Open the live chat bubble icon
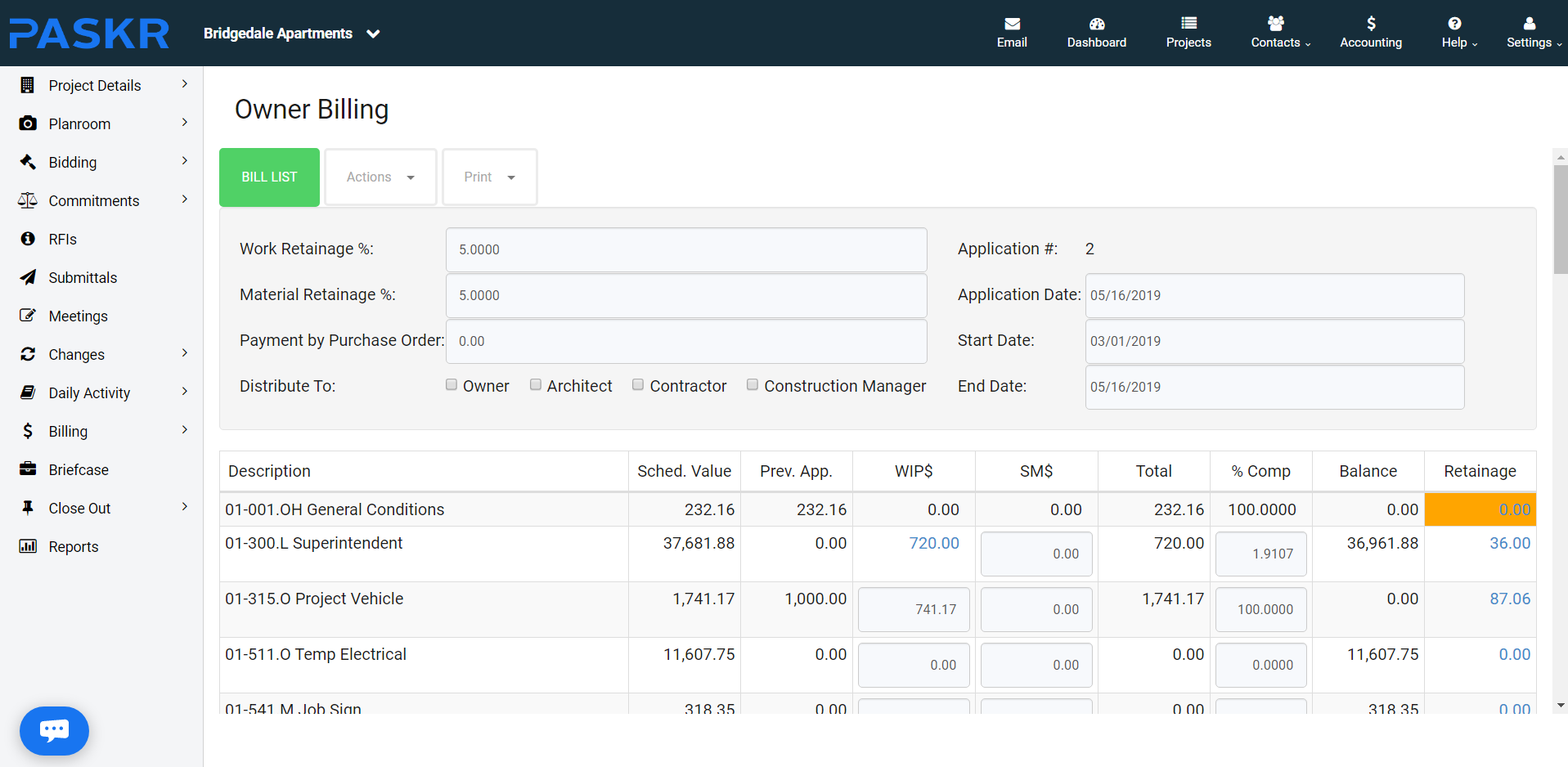 tap(54, 730)
